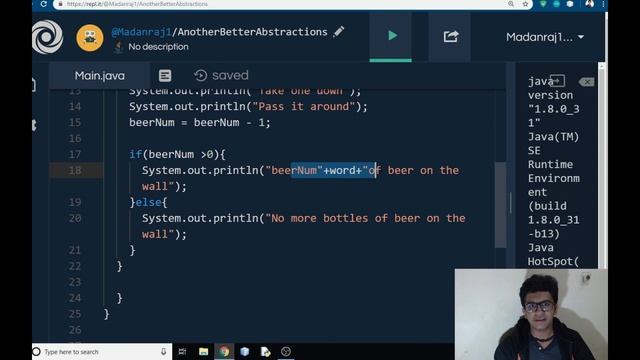Click the document app taskbar icon

click(265, 351)
